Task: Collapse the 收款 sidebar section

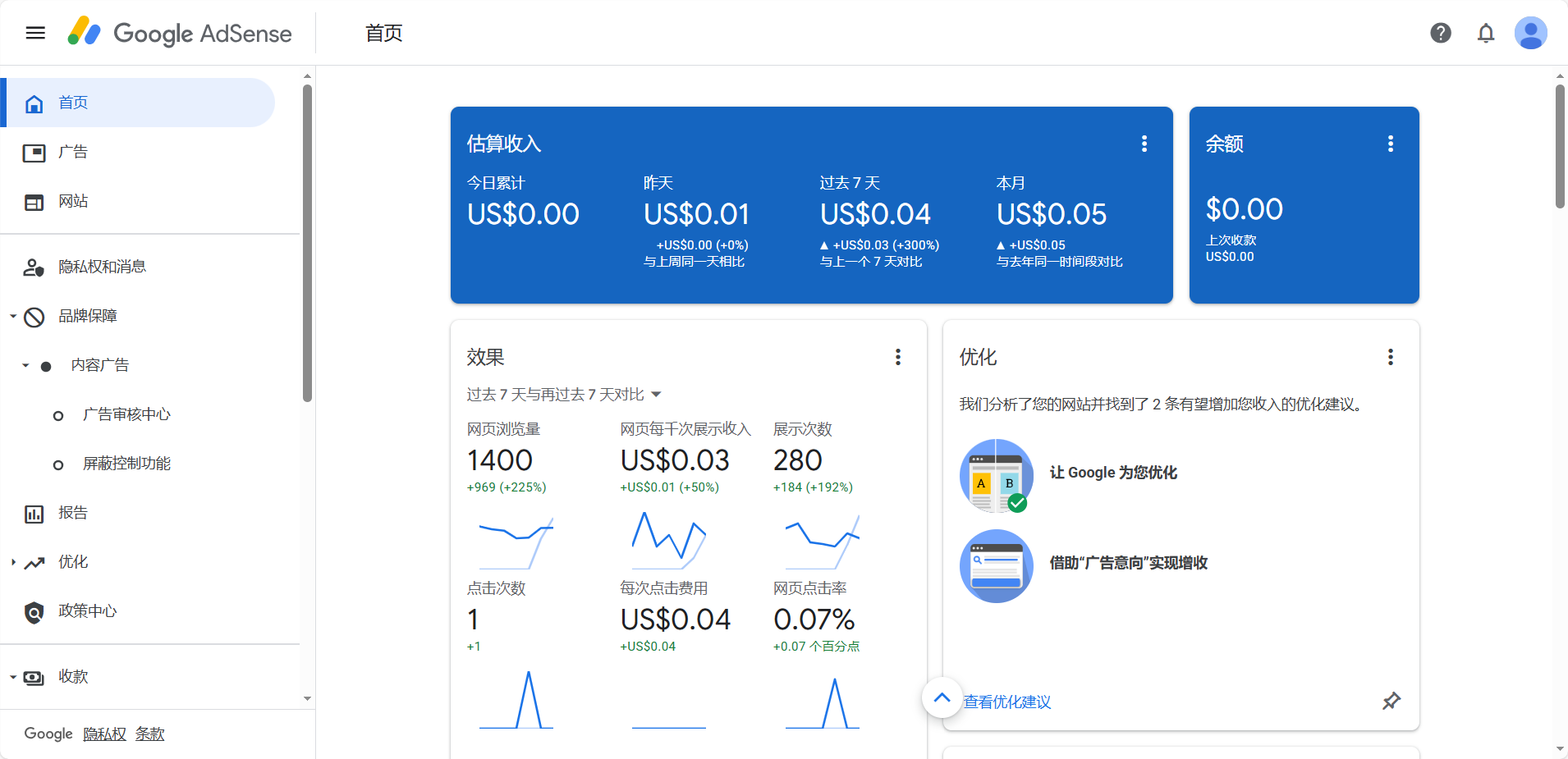Action: pos(13,677)
